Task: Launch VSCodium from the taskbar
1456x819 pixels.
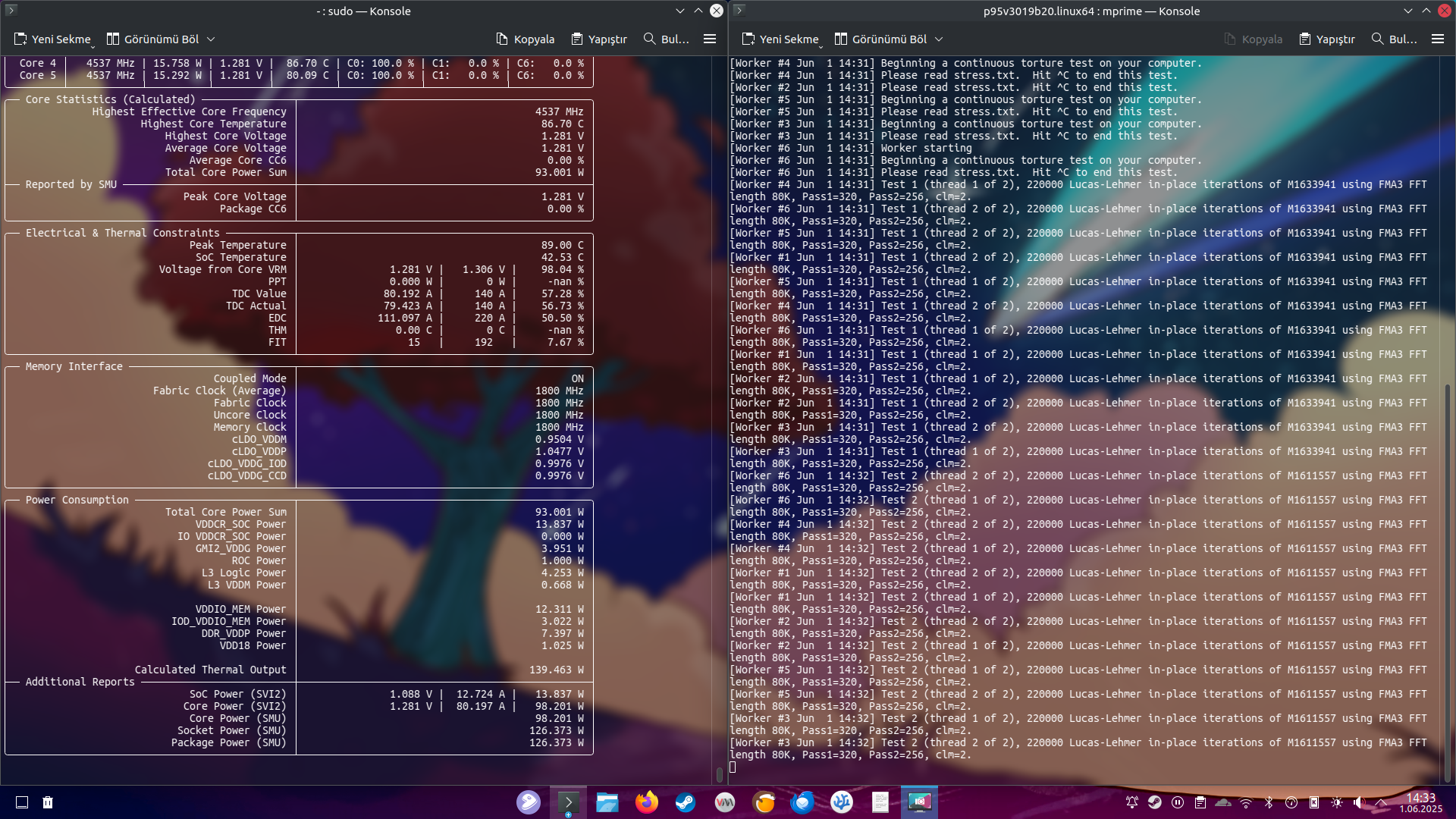Action: (x=842, y=802)
